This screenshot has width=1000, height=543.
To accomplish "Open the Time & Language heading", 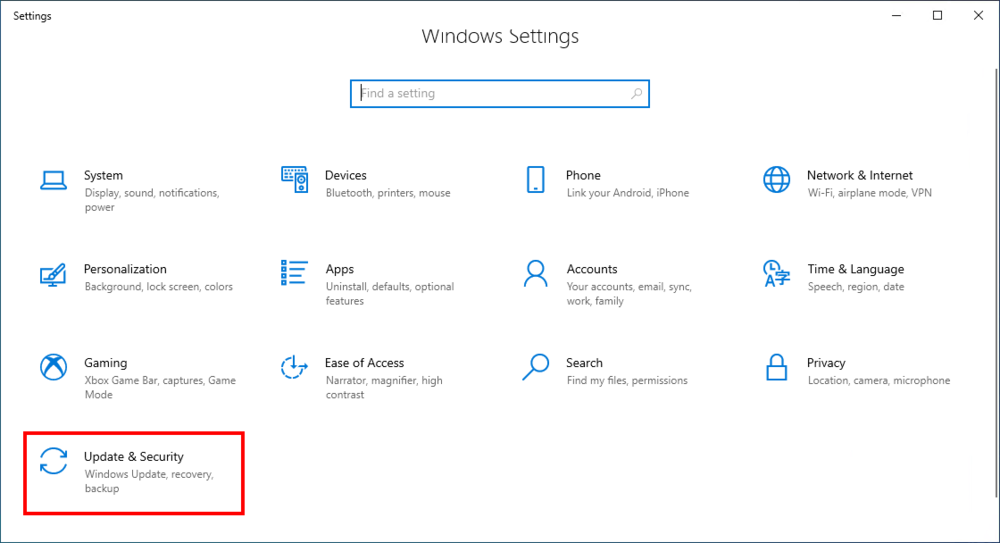I will 856,269.
